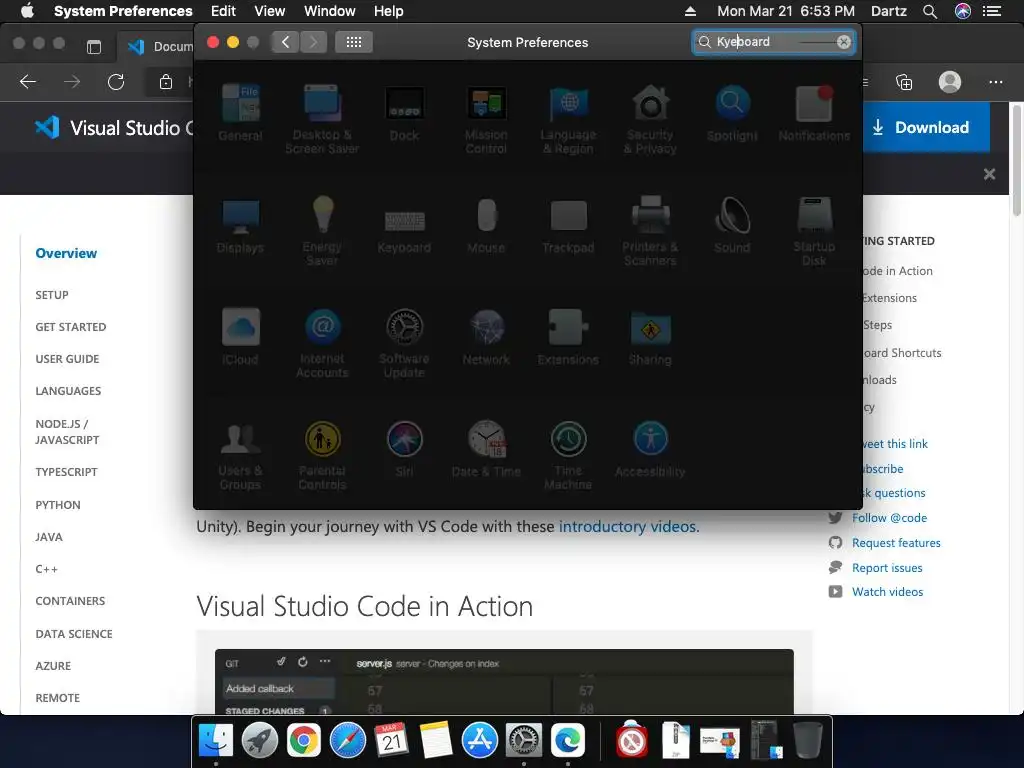Open the Apple menu
Viewport: 1024px width, 768px height.
pyautogui.click(x=27, y=11)
